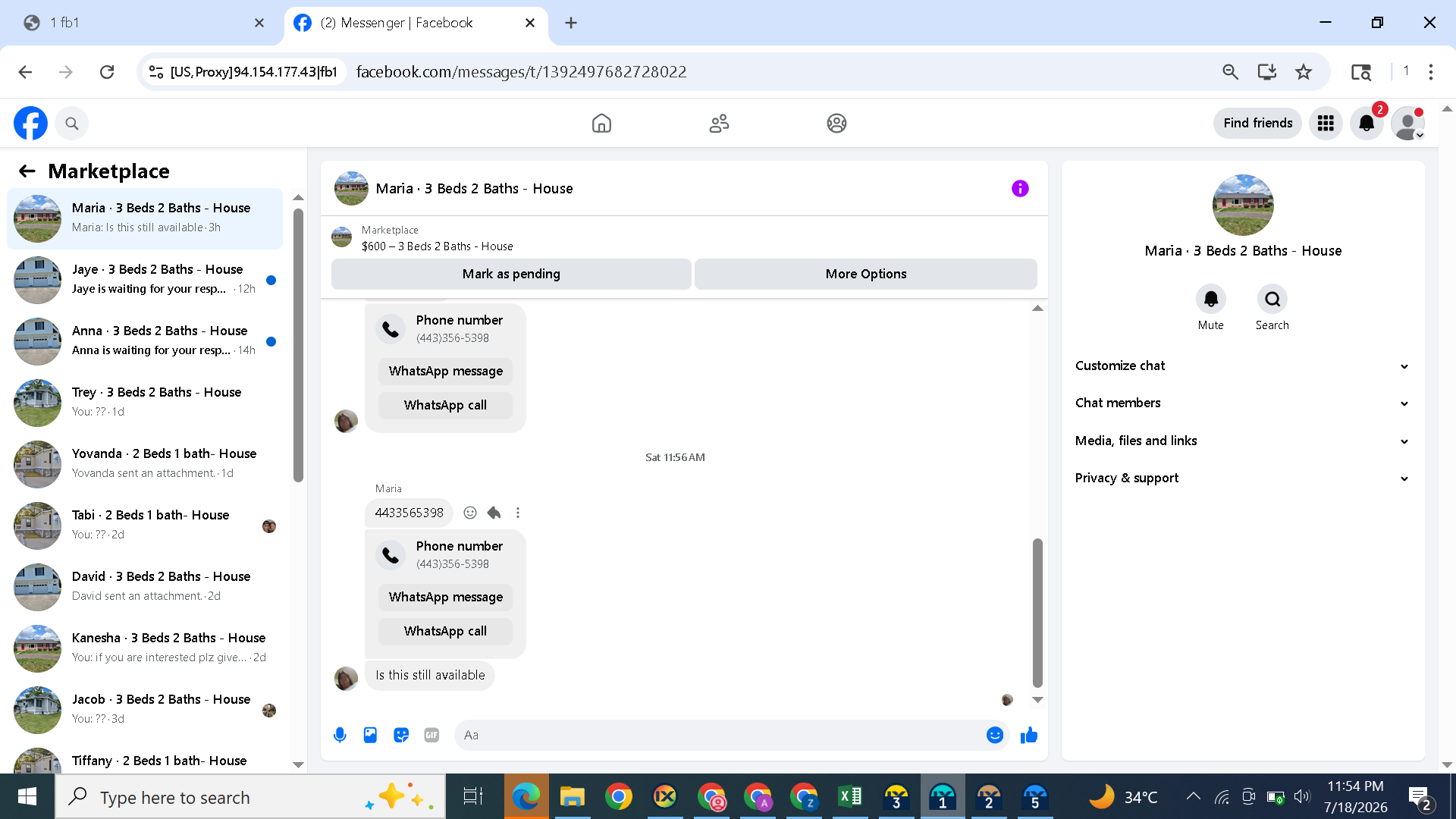Attach a photo file to message

[370, 735]
